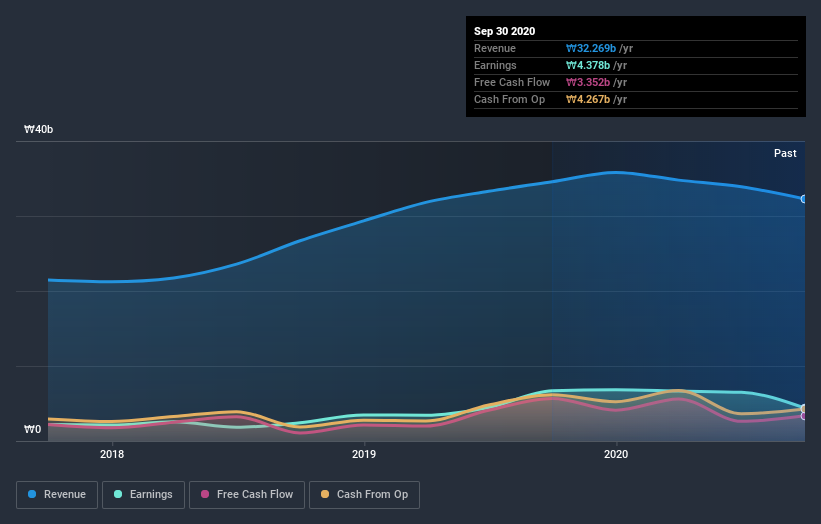Viewport: 821px width, 524px height.
Task: Click the blue Revenue endpoint marker
Action: coord(804,199)
